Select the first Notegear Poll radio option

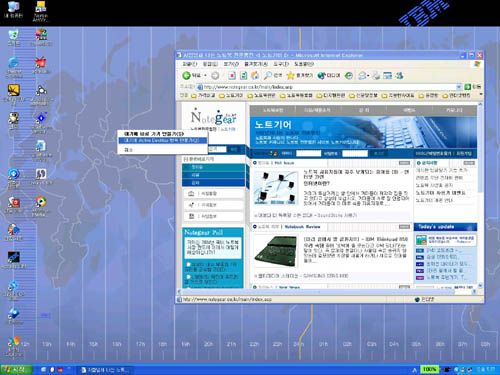(188, 265)
